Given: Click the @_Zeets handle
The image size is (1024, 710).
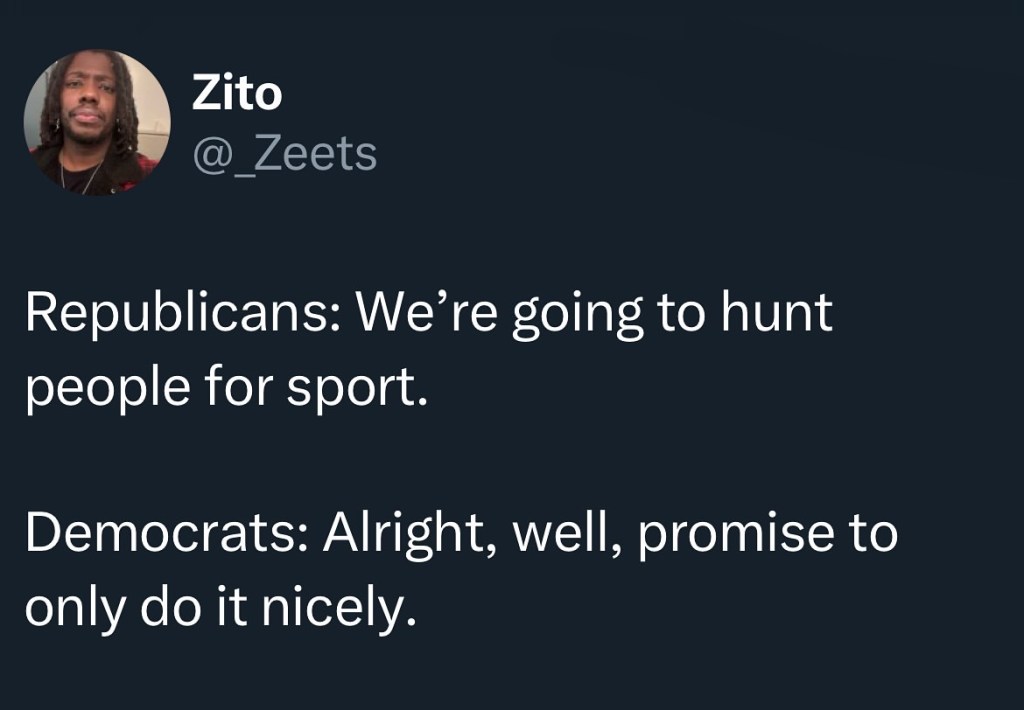Looking at the screenshot, I should point(283,154).
